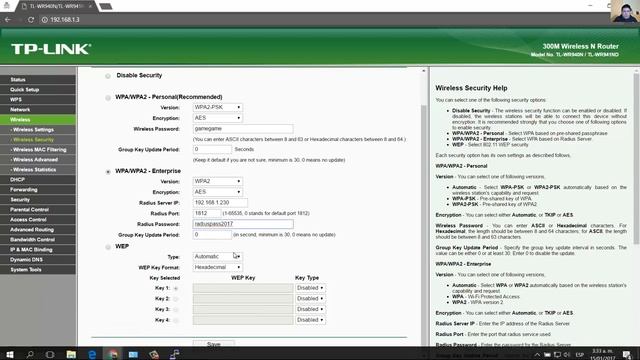Click Radius Port field

click(207, 213)
